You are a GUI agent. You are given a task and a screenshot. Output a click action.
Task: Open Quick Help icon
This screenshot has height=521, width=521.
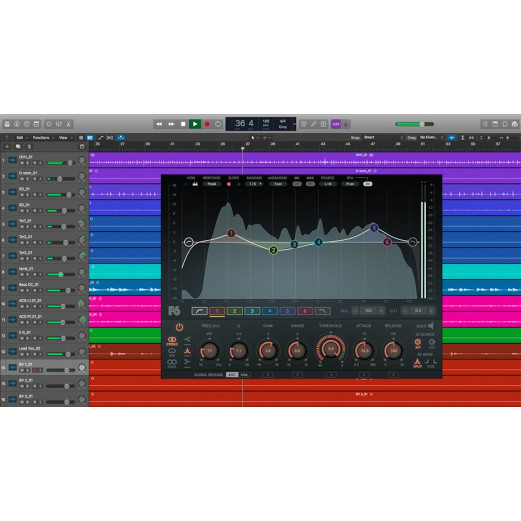(26, 124)
